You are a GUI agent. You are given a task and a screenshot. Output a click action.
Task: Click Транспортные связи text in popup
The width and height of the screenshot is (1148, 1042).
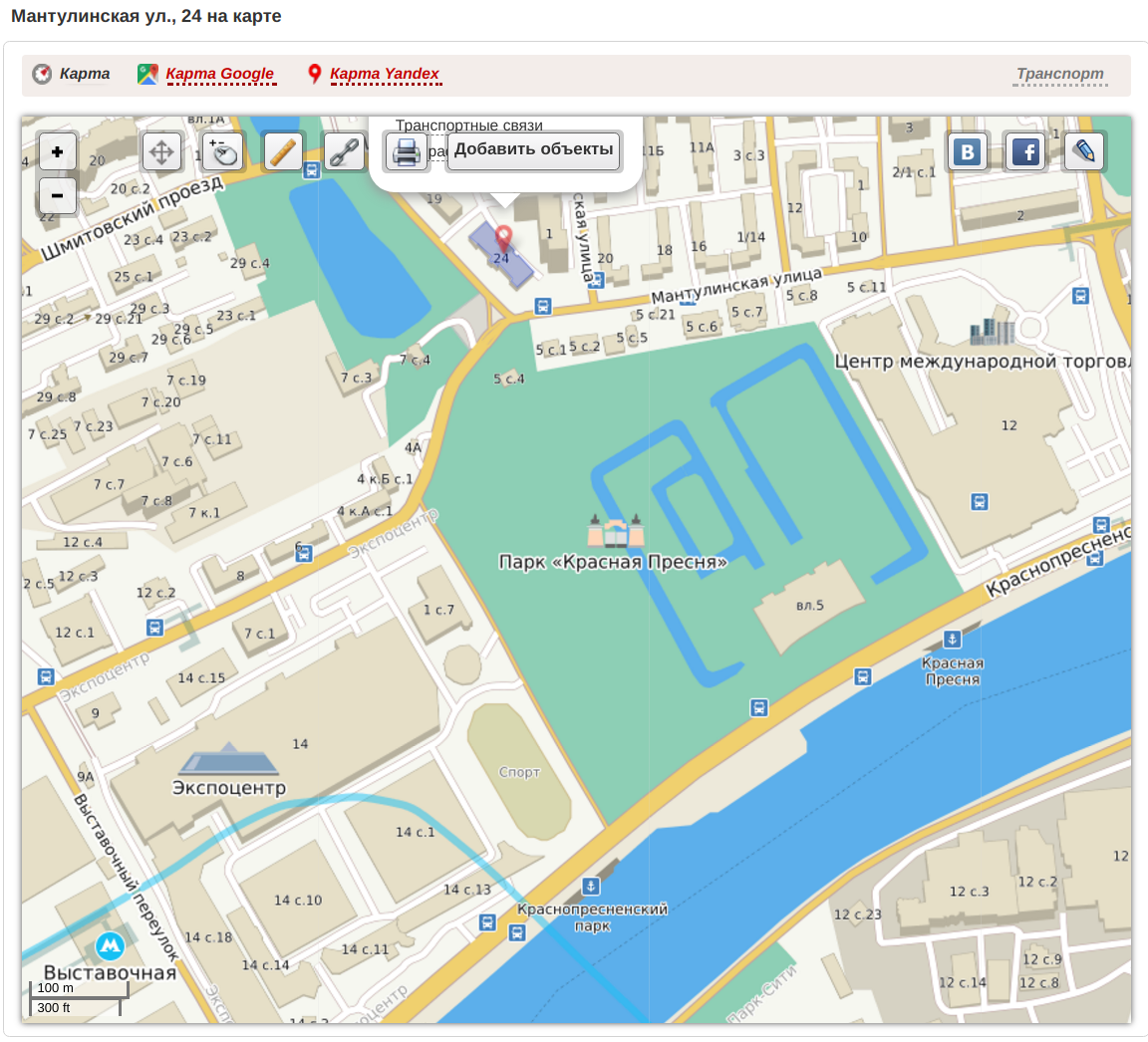469,126
